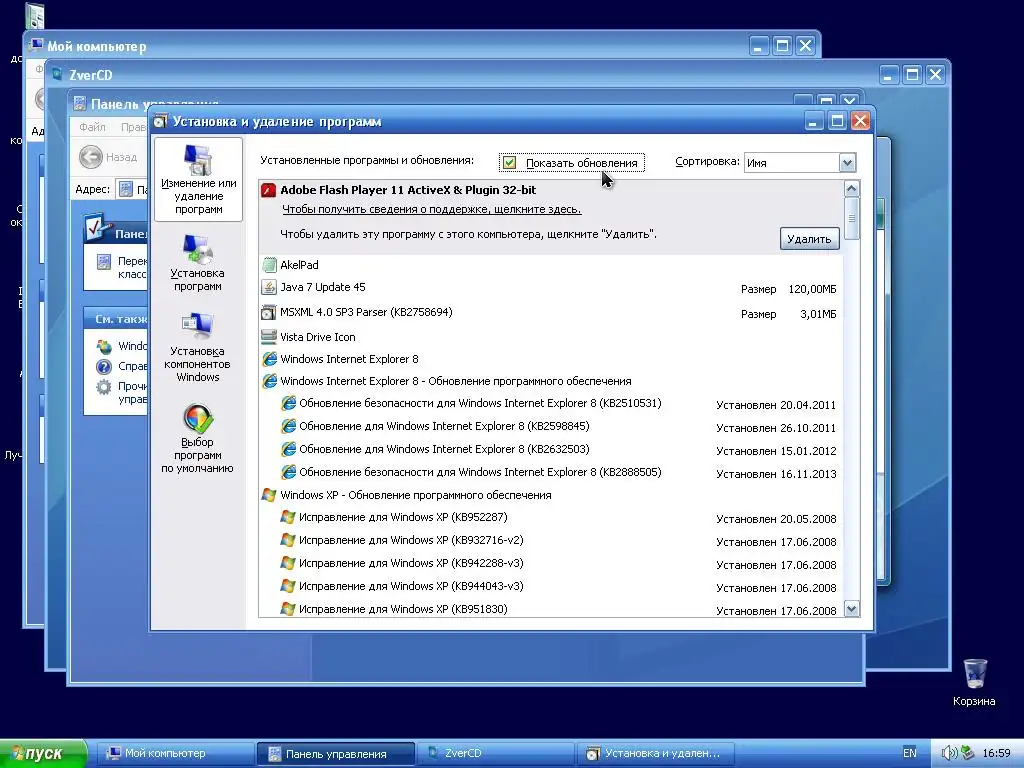
Task: Toggle the Show updates checkbox
Action: [510, 163]
